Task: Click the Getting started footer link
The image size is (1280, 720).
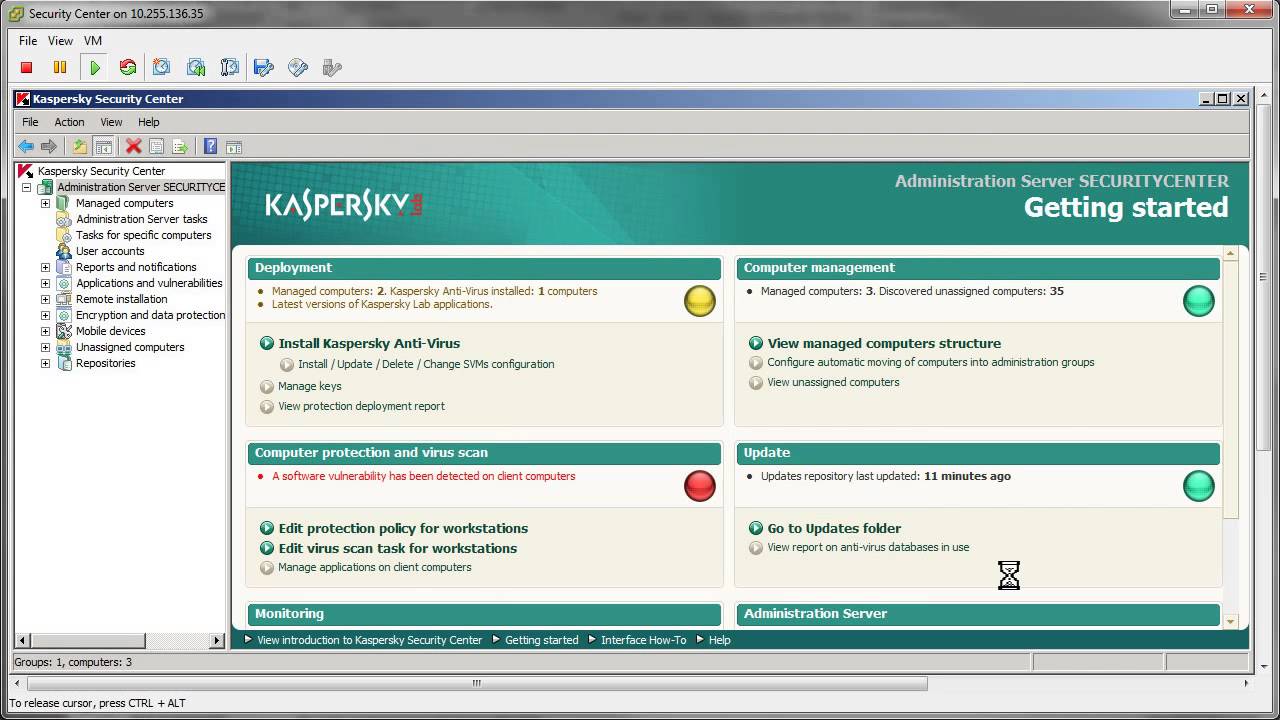Action: click(541, 640)
